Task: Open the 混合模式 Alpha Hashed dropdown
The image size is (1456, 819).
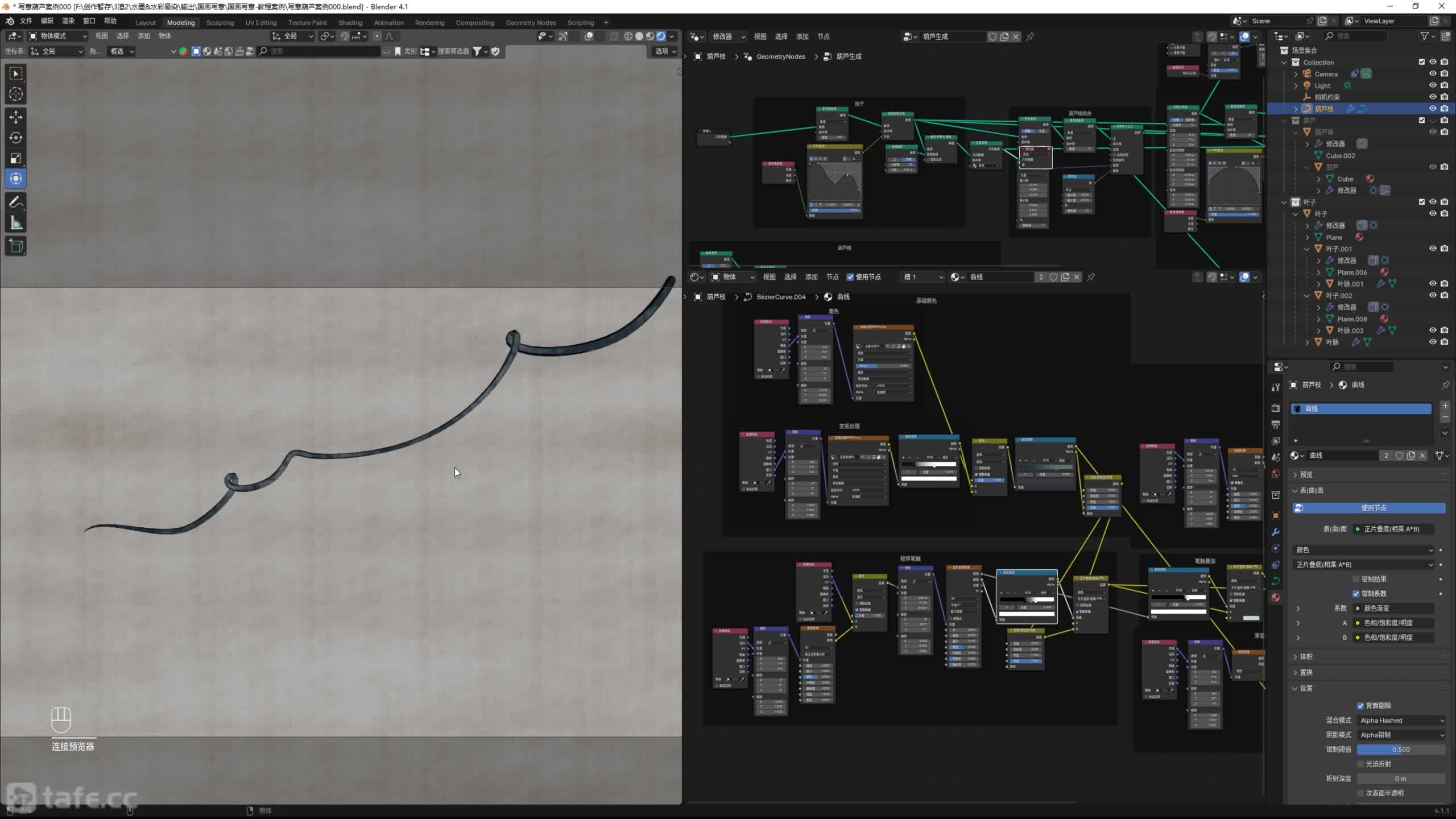Action: point(1401,720)
